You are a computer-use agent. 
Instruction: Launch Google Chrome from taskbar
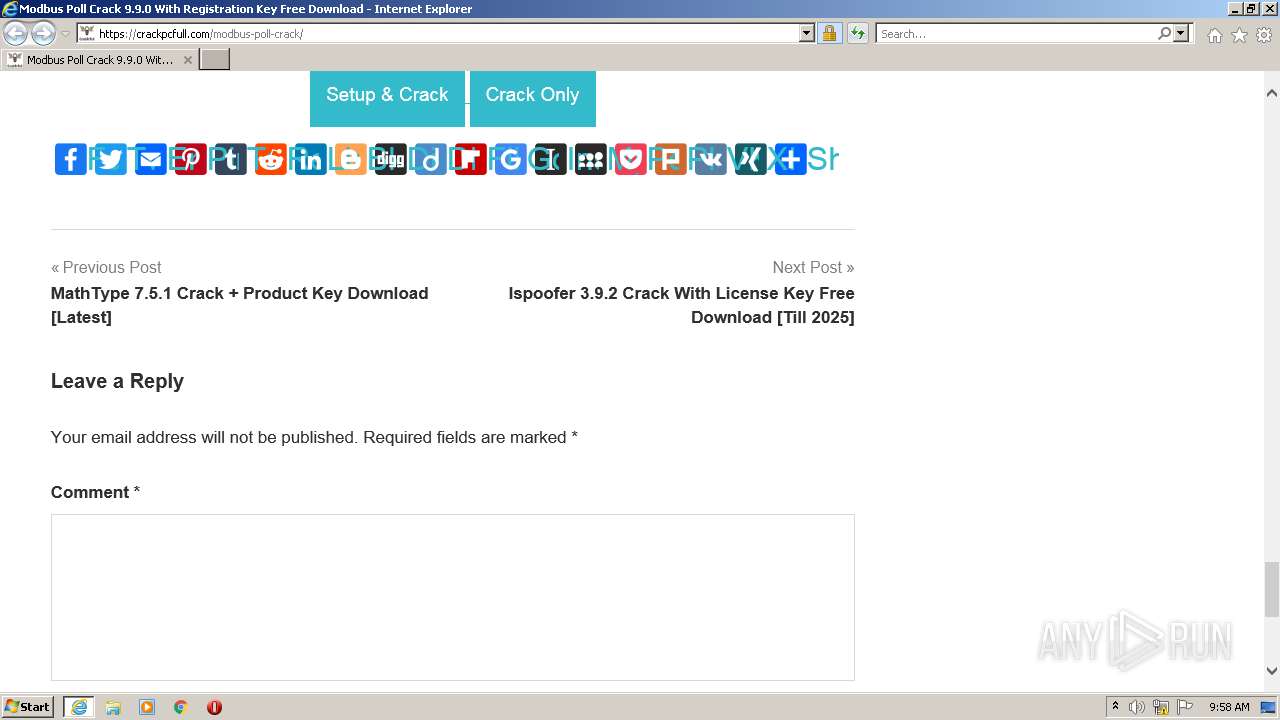pyautogui.click(x=181, y=707)
